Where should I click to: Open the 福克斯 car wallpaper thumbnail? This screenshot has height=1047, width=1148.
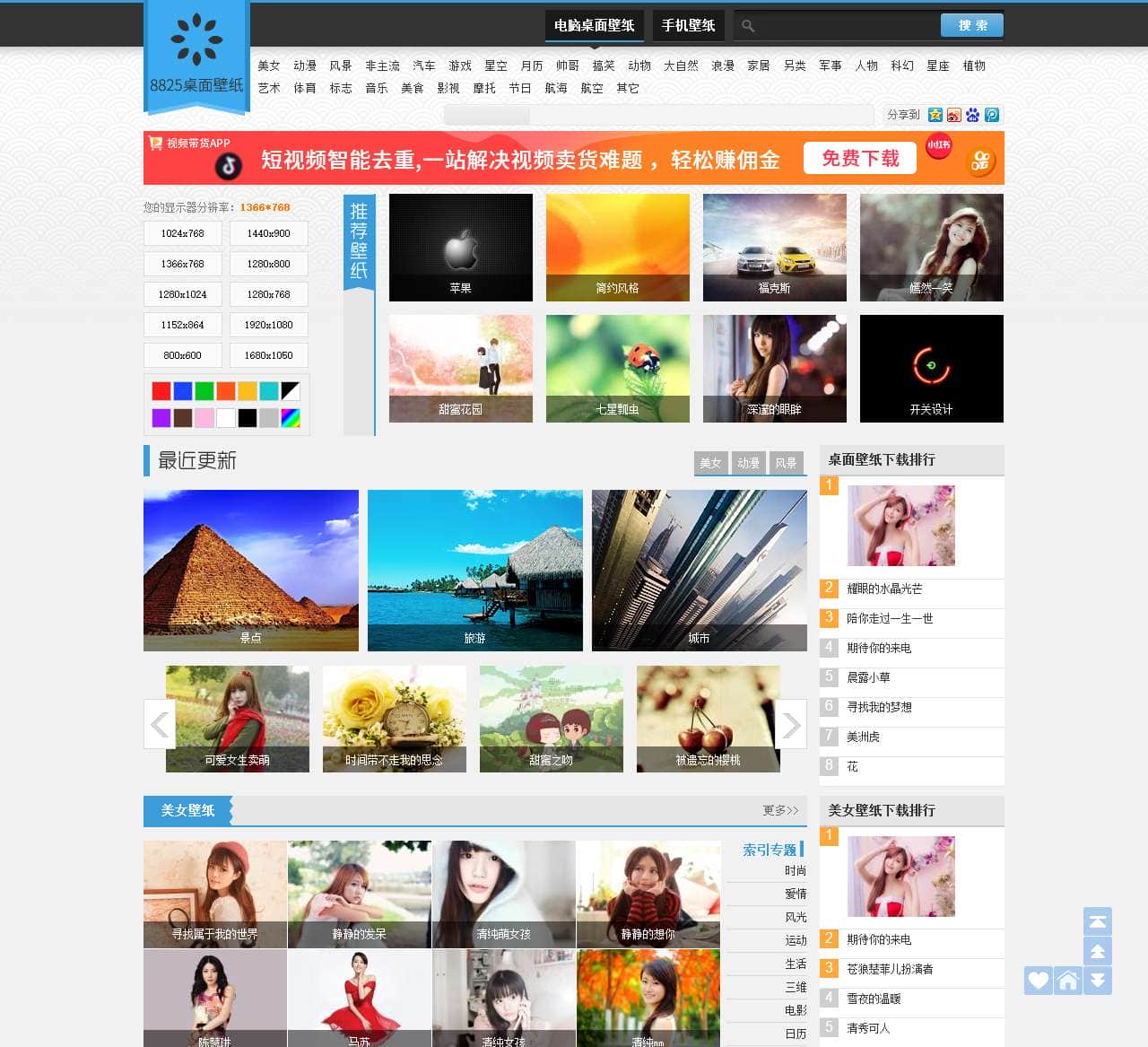[775, 248]
